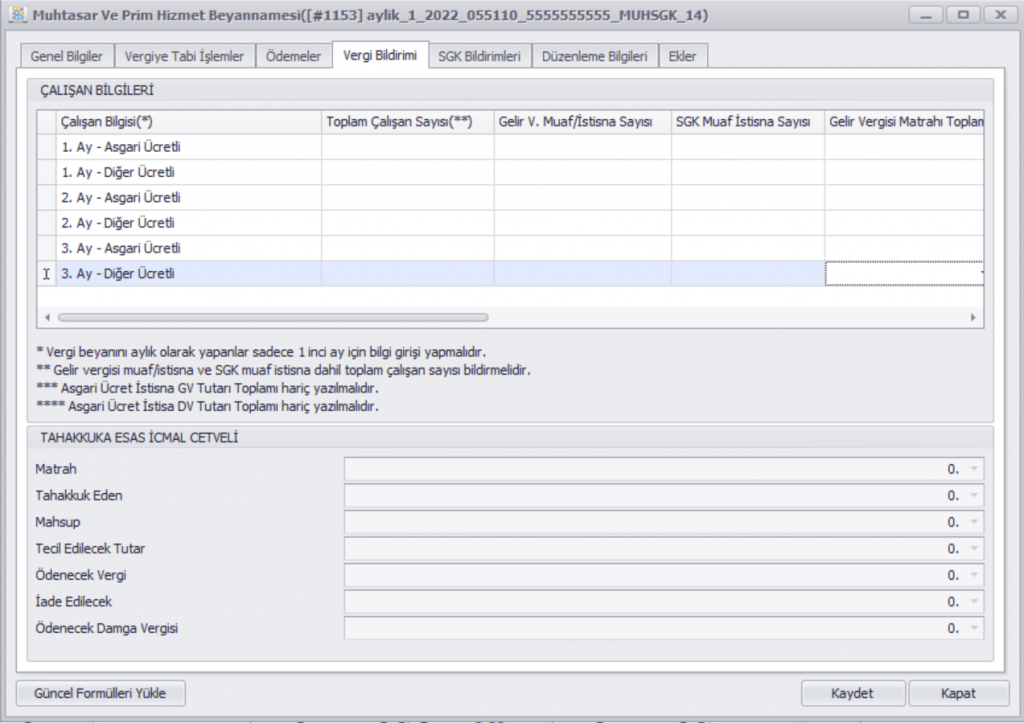1024x723 pixels.
Task: Open Ödenecek Damga Vergisi dropdown arrow
Action: (974, 628)
